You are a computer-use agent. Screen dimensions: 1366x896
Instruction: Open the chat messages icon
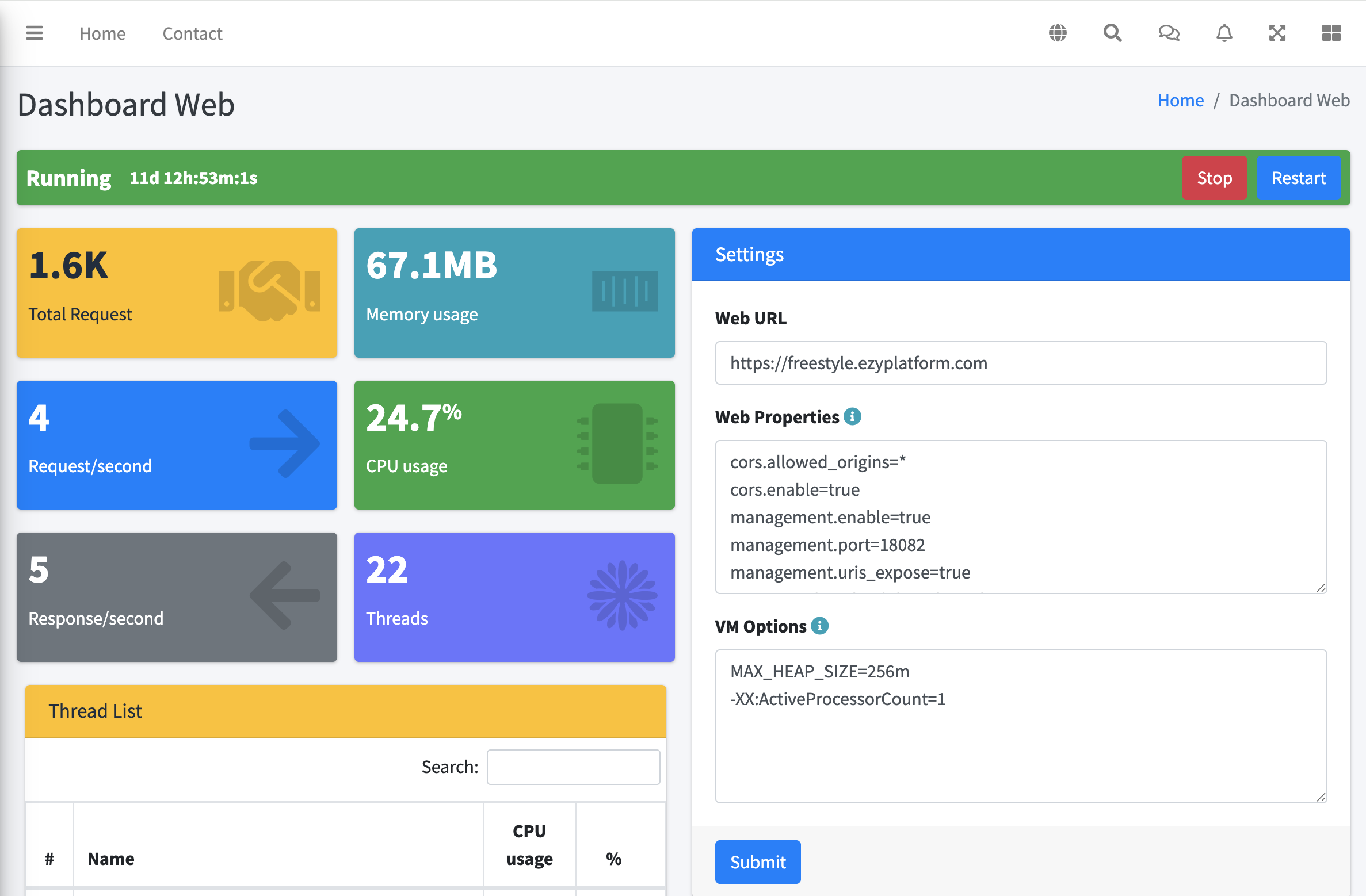[x=1169, y=33]
